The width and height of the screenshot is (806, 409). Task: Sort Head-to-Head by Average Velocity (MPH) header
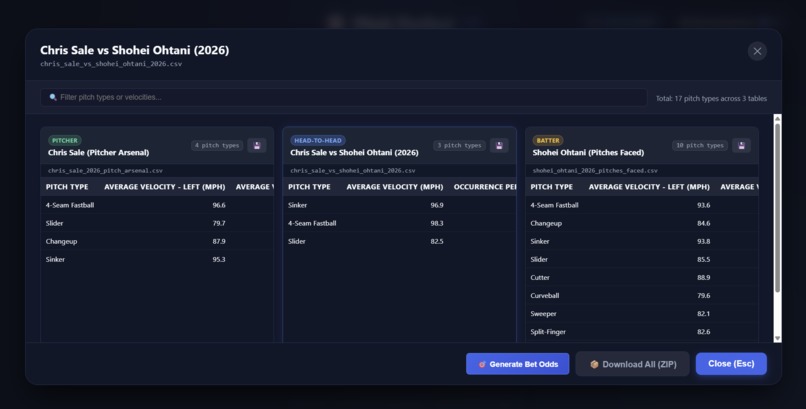(395, 187)
